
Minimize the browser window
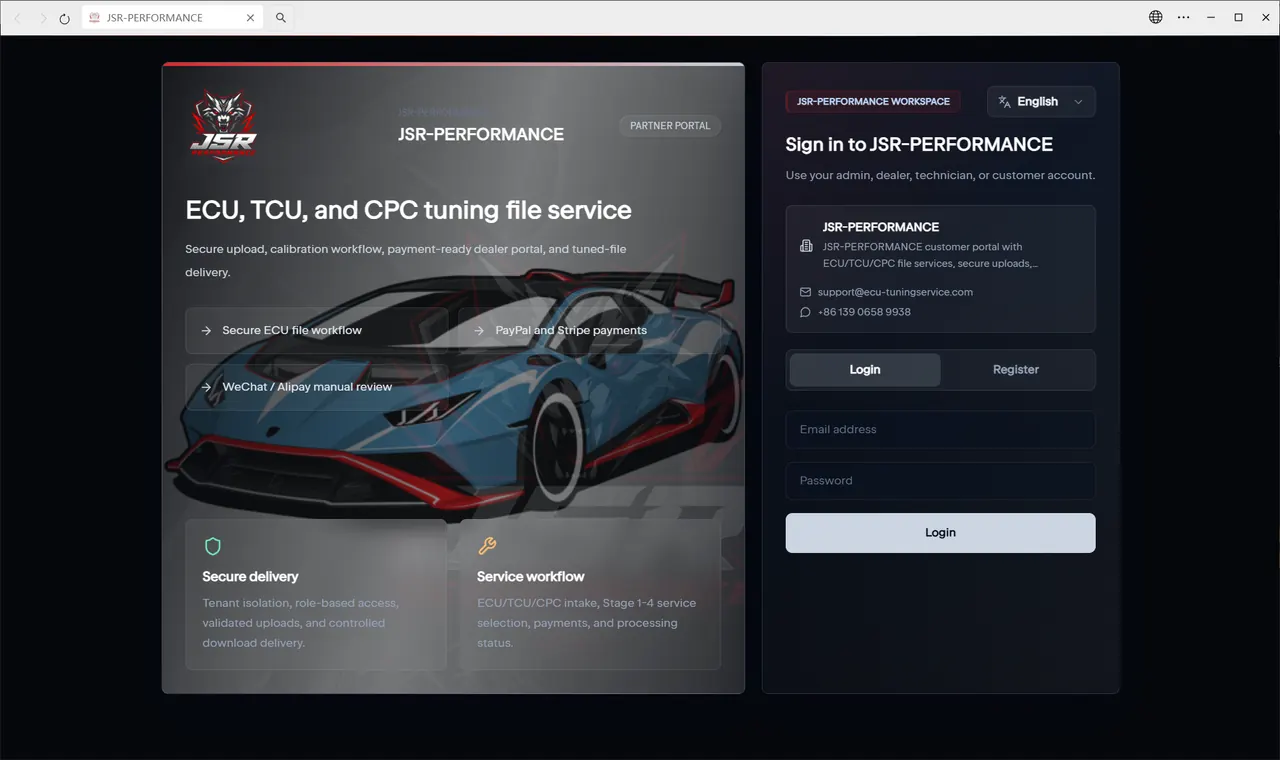click(x=1211, y=17)
